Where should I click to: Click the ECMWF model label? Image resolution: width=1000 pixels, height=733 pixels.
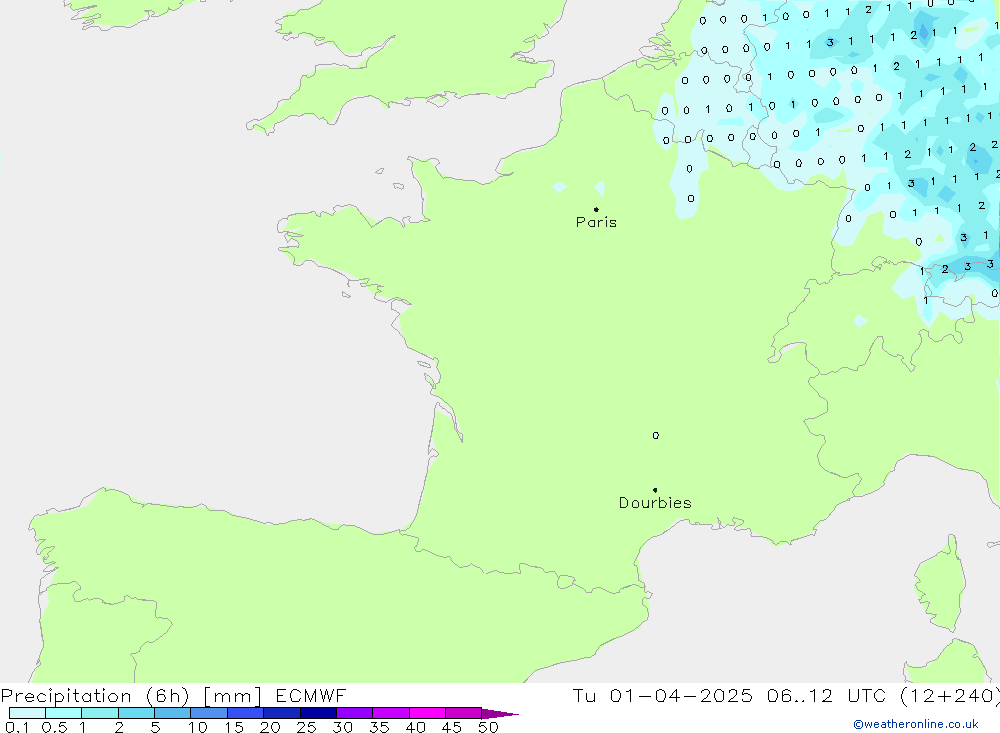311,696
